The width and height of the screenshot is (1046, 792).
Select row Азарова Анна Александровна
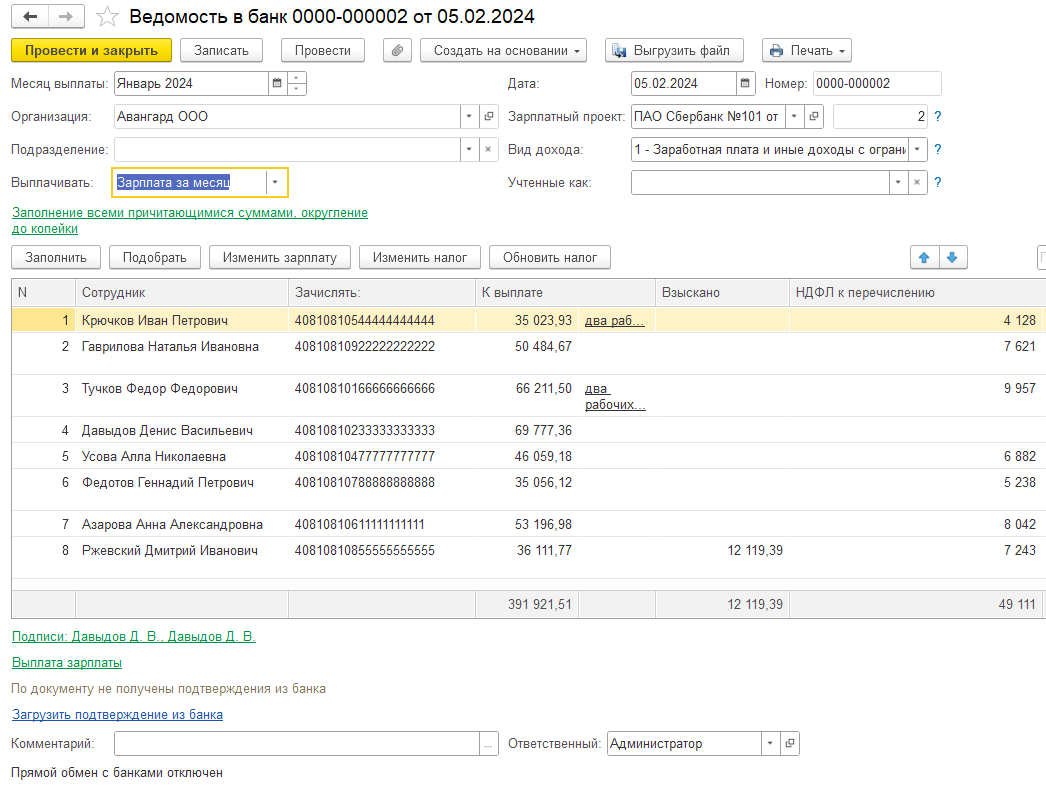click(x=528, y=524)
